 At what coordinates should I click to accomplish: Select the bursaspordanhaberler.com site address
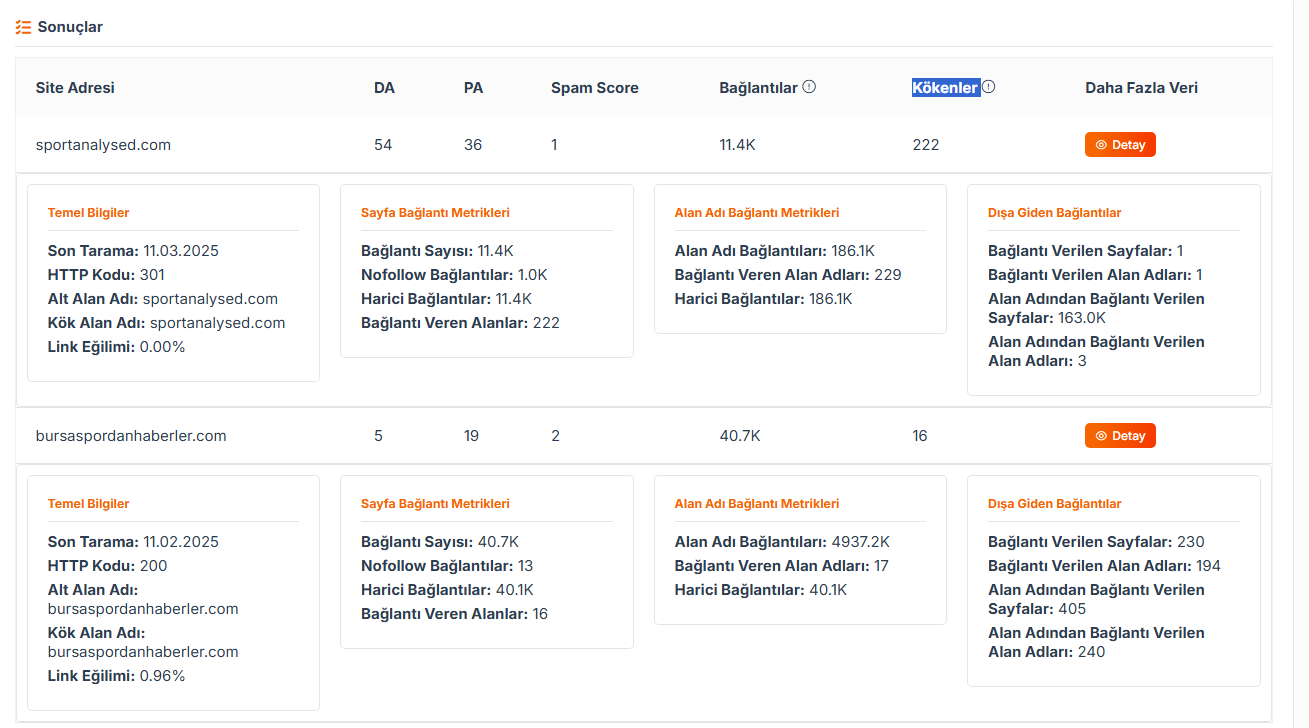pos(131,436)
